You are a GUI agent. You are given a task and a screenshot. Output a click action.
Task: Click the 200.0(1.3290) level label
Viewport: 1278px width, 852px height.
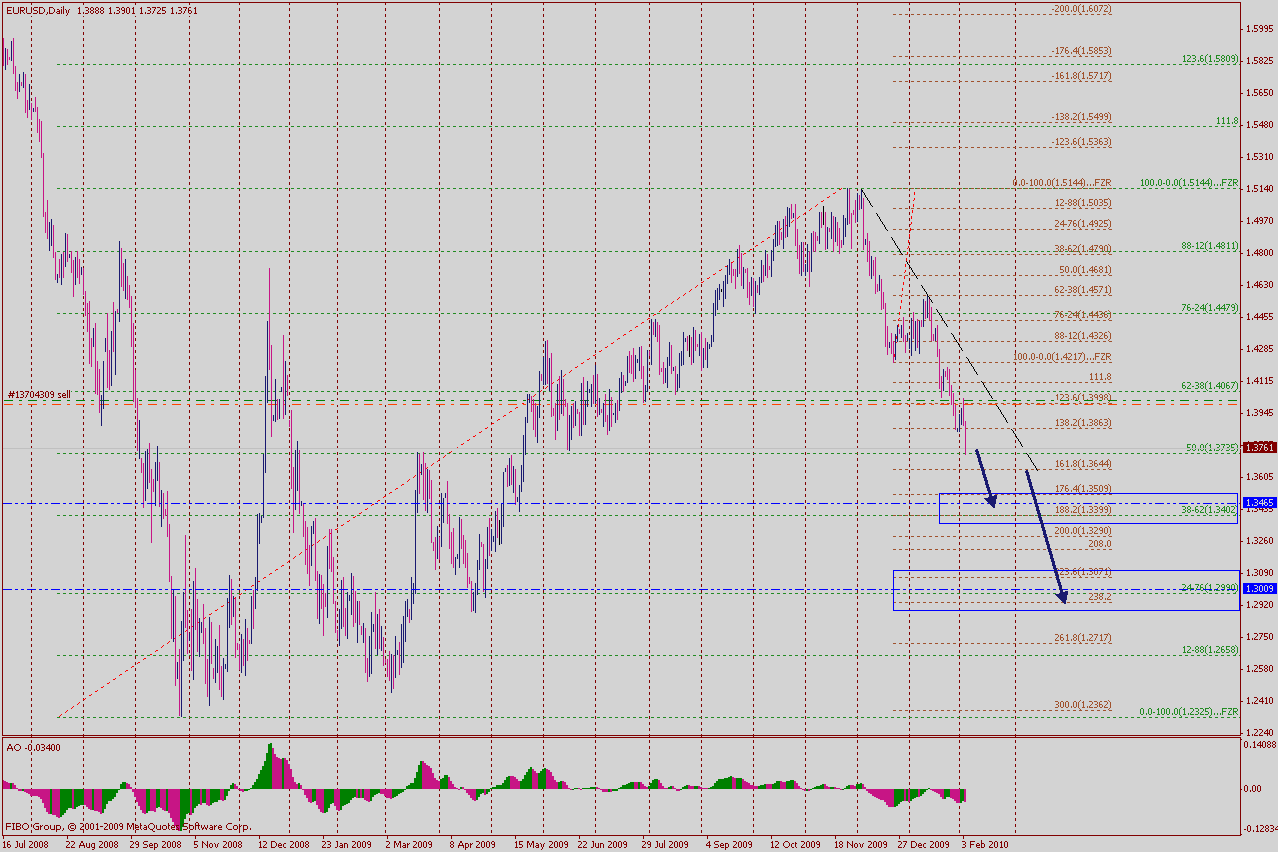[1084, 530]
